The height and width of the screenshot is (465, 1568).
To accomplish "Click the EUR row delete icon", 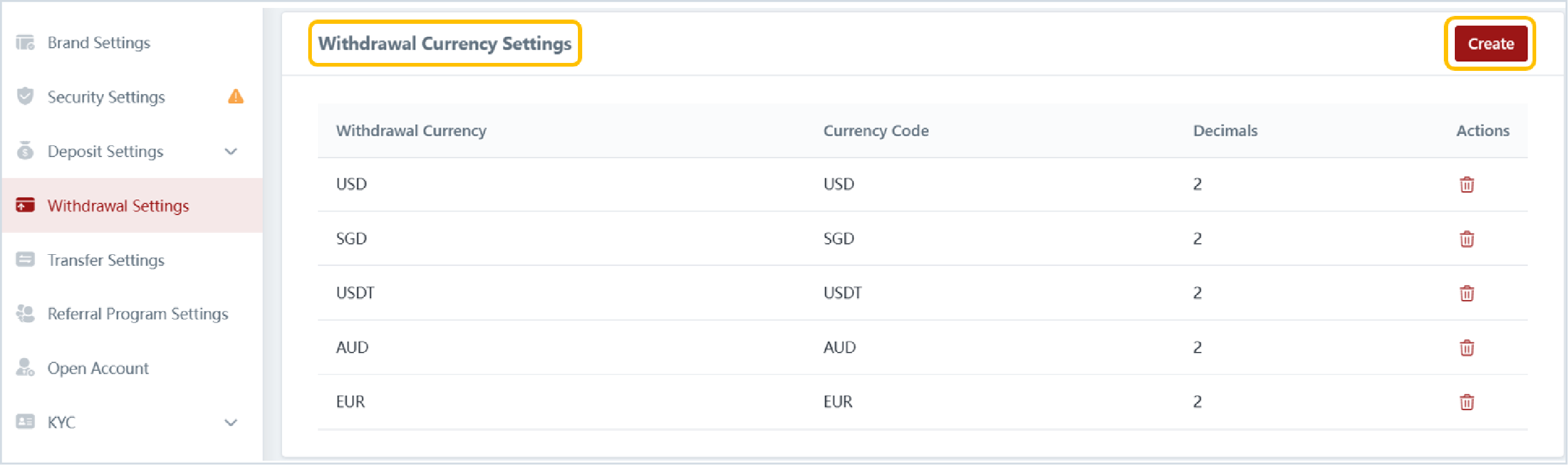I will click(1466, 402).
